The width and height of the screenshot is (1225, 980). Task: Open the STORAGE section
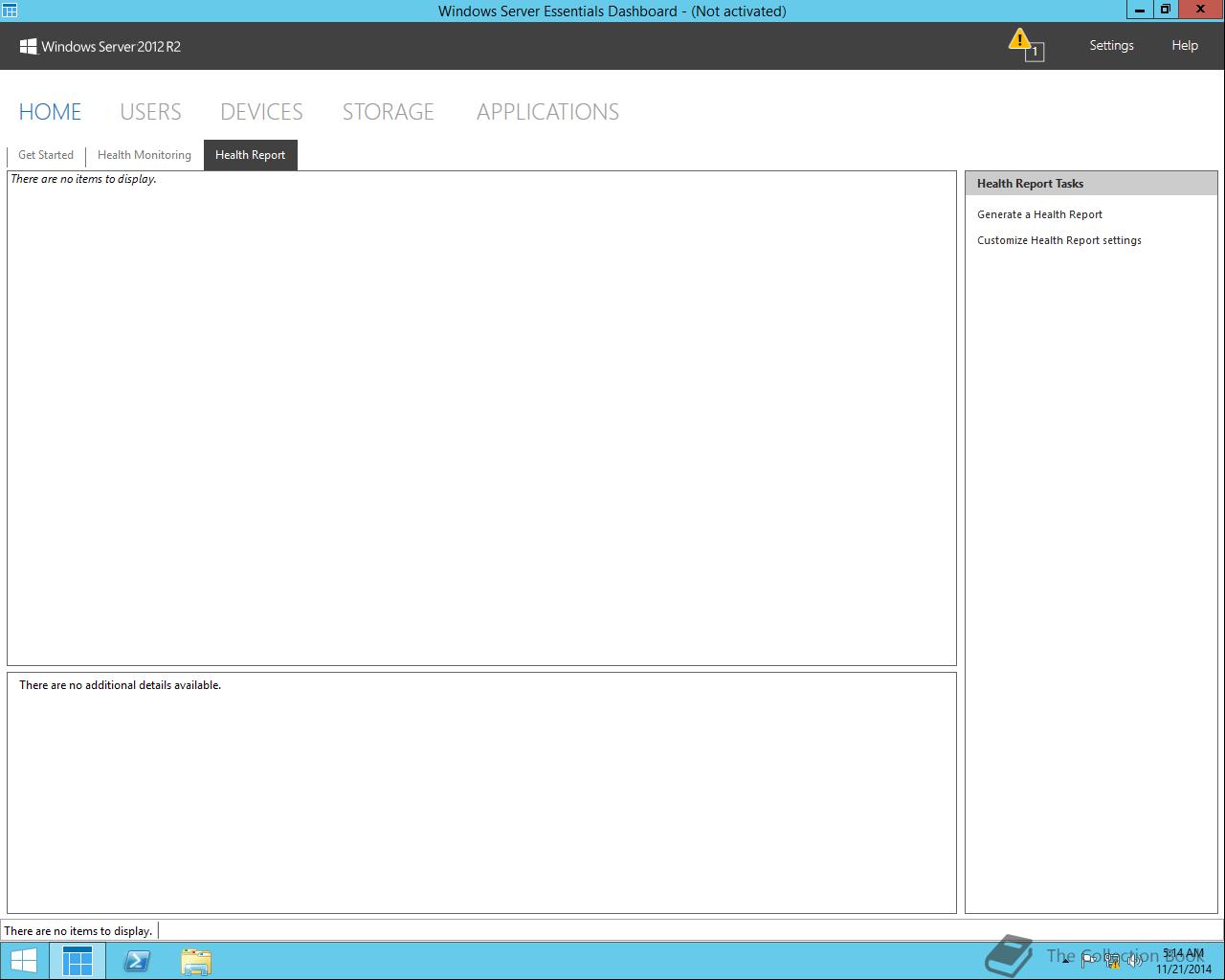click(388, 112)
